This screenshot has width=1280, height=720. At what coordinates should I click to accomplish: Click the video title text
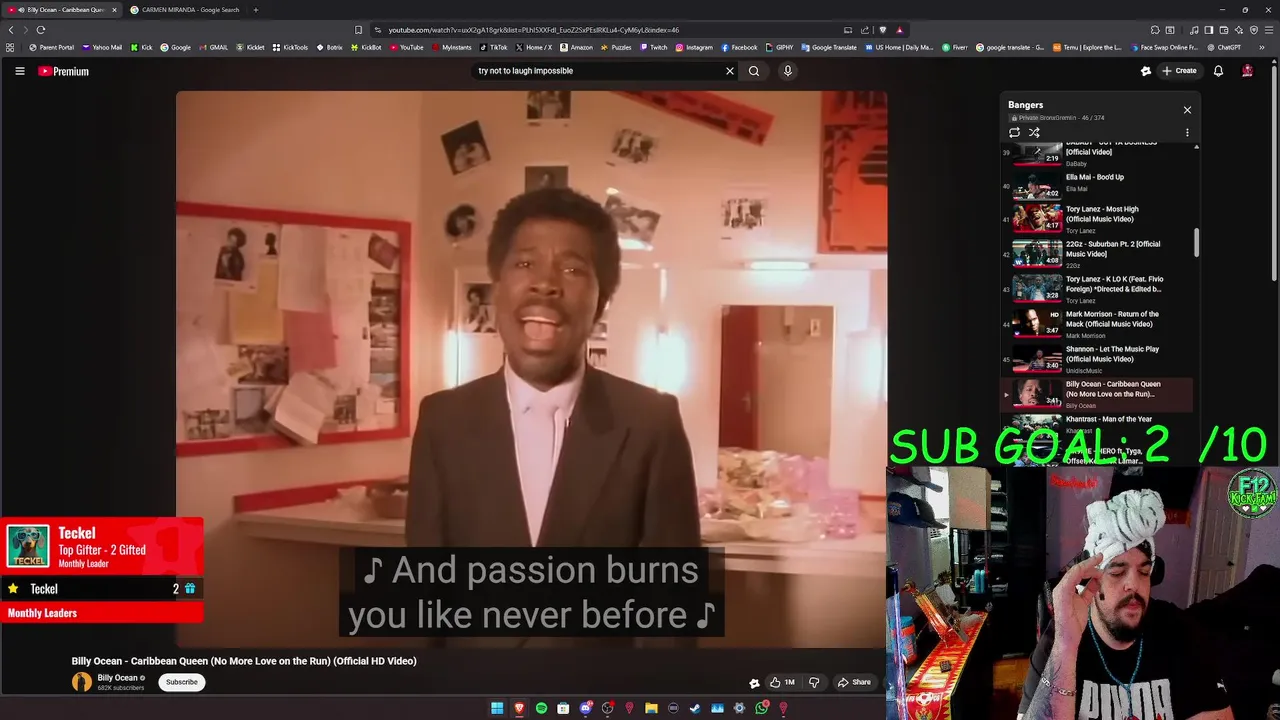coord(244,661)
